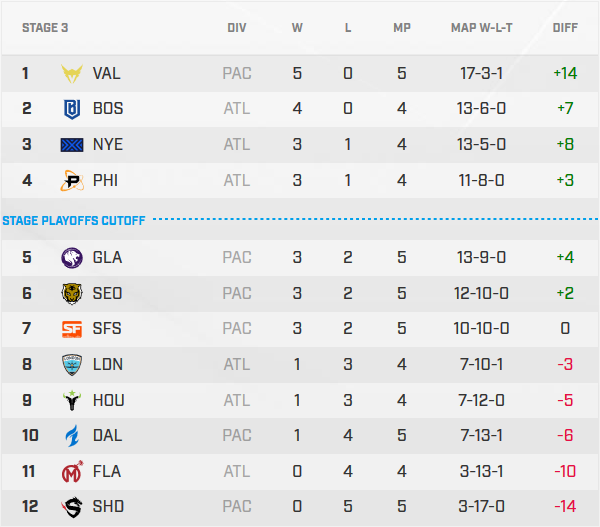Click the Boston Uprising (BOS) logo
The image size is (600, 527).
(73, 108)
